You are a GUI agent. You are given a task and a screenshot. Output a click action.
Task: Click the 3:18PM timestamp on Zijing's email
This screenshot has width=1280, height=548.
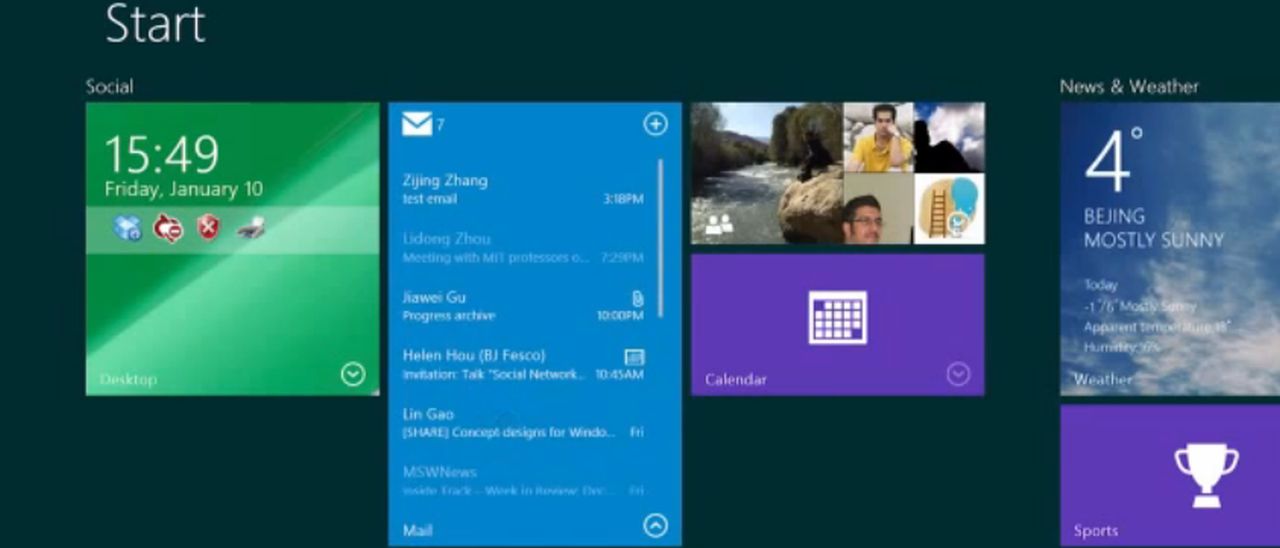(624, 199)
